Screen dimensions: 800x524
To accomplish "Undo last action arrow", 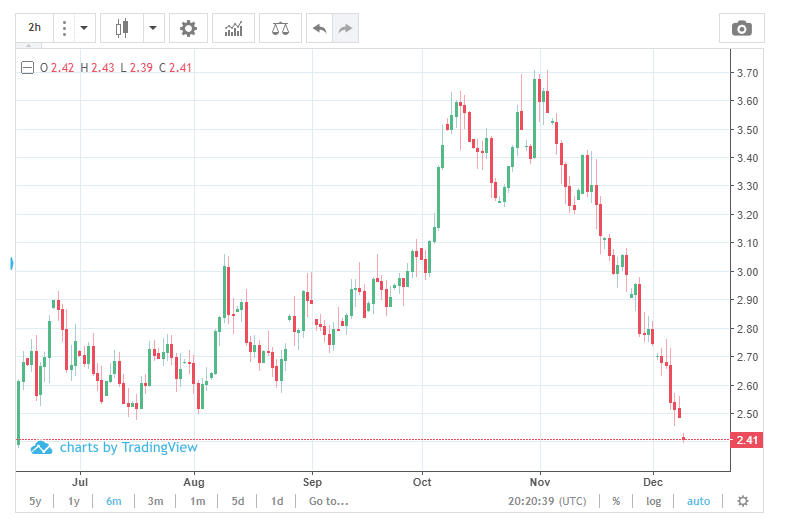I will pos(319,28).
